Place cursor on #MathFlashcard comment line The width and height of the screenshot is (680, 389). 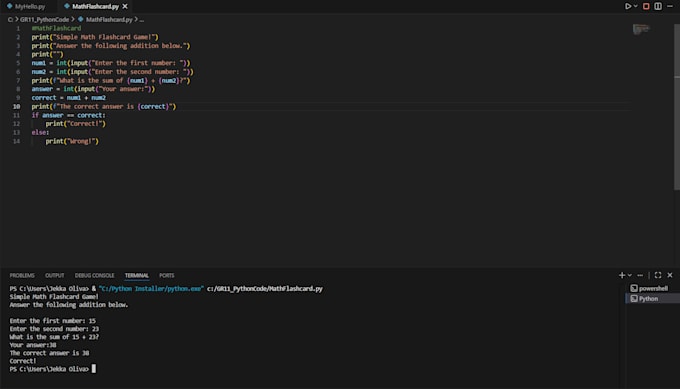[x=56, y=28]
